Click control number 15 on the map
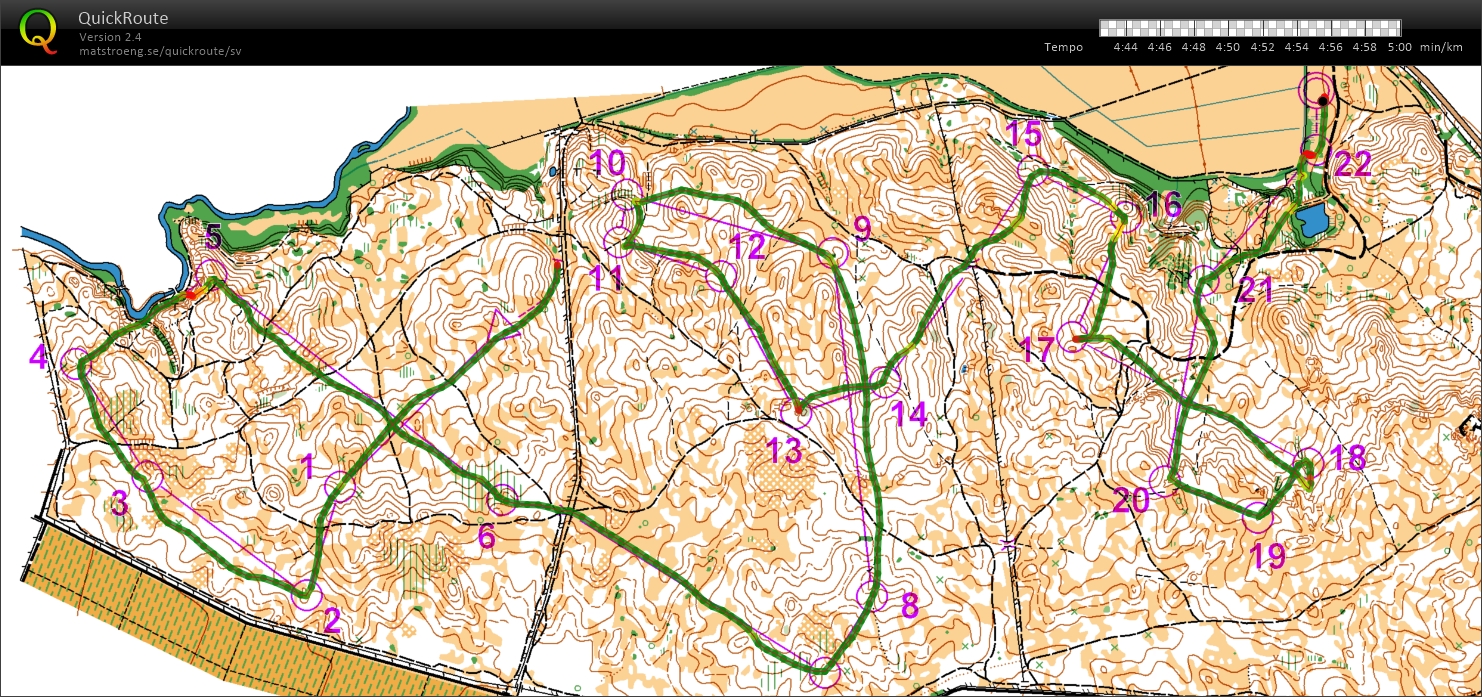This screenshot has width=1482, height=697. point(1024,132)
